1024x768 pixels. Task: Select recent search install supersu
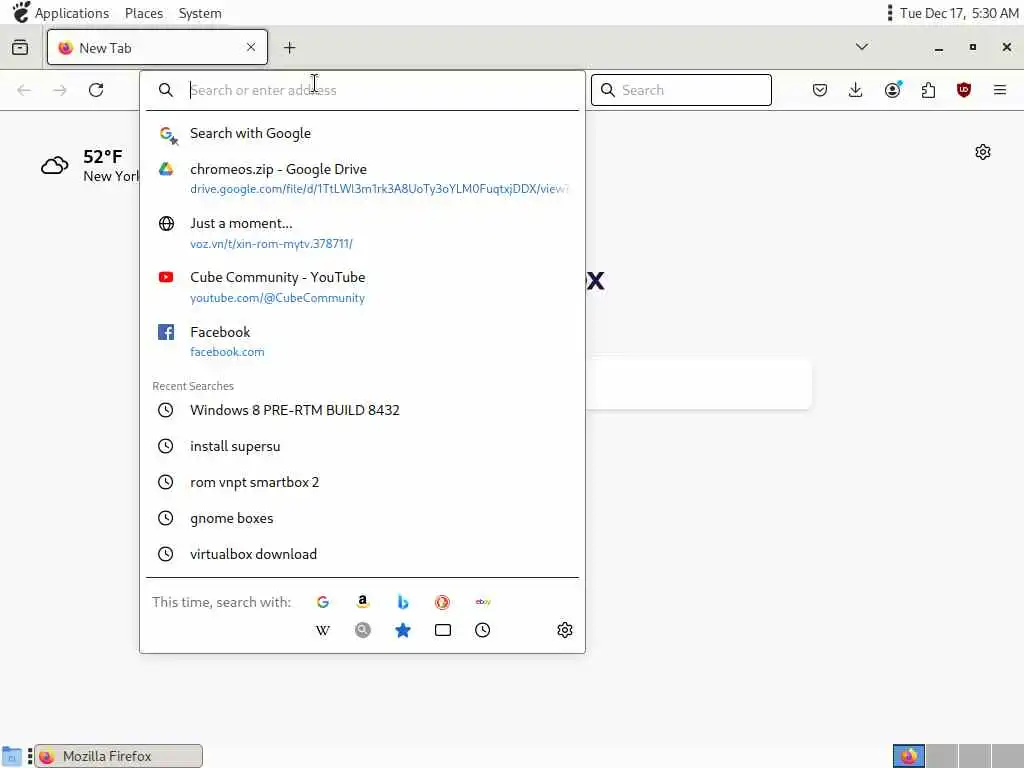coord(362,446)
